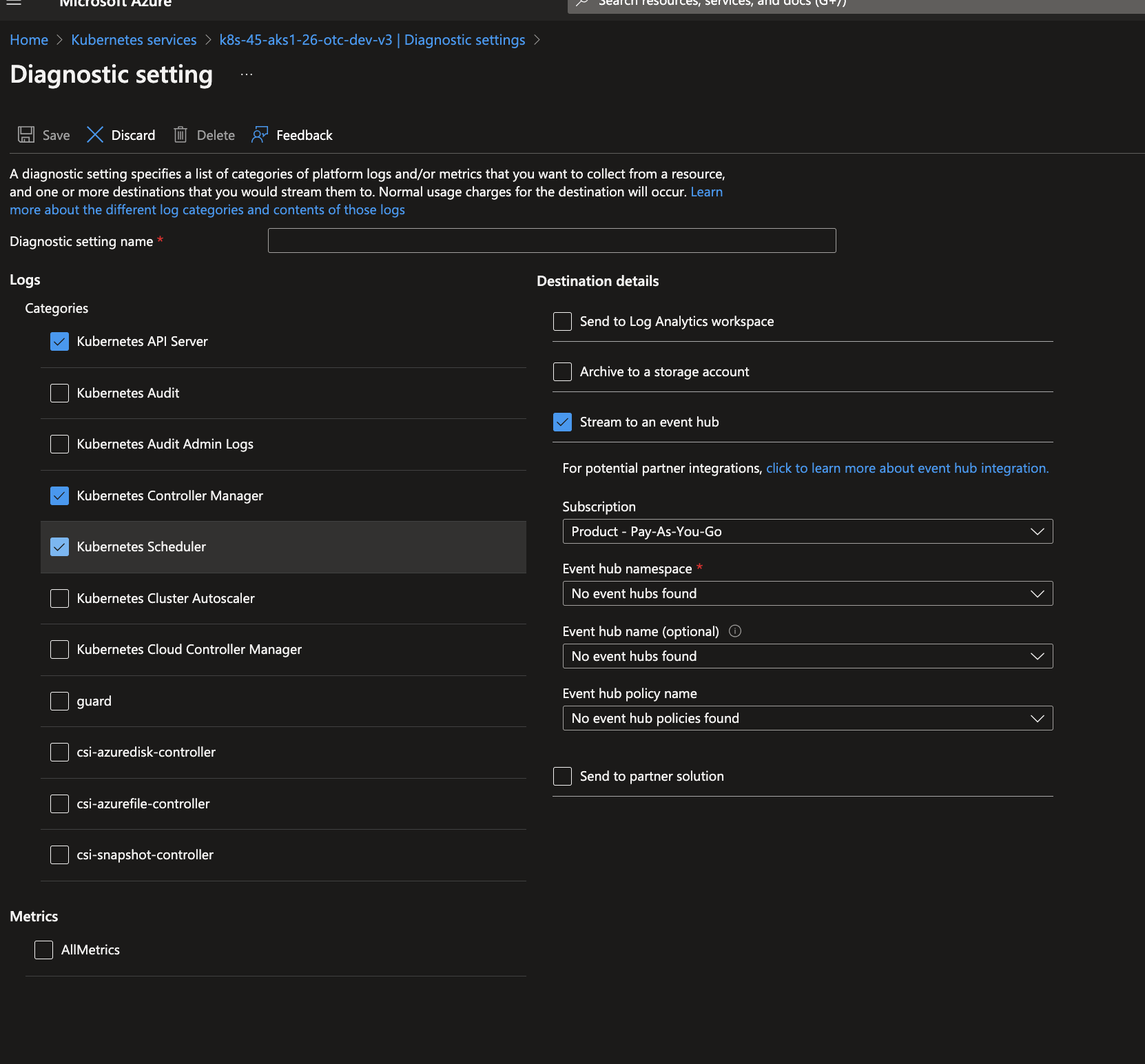Focus the Diagnostic setting name field
The image size is (1145, 1064).
tap(552, 241)
